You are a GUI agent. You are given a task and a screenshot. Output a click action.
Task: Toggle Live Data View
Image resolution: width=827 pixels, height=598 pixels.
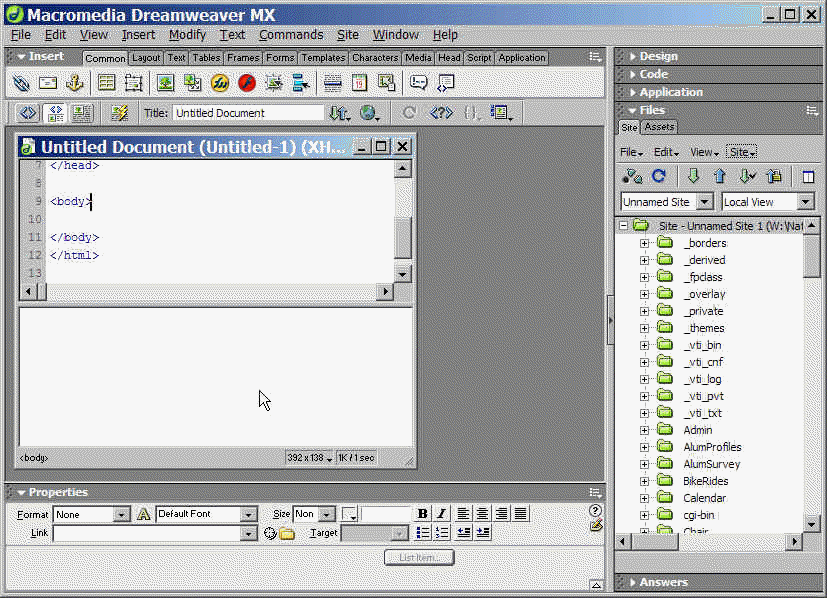coord(120,113)
